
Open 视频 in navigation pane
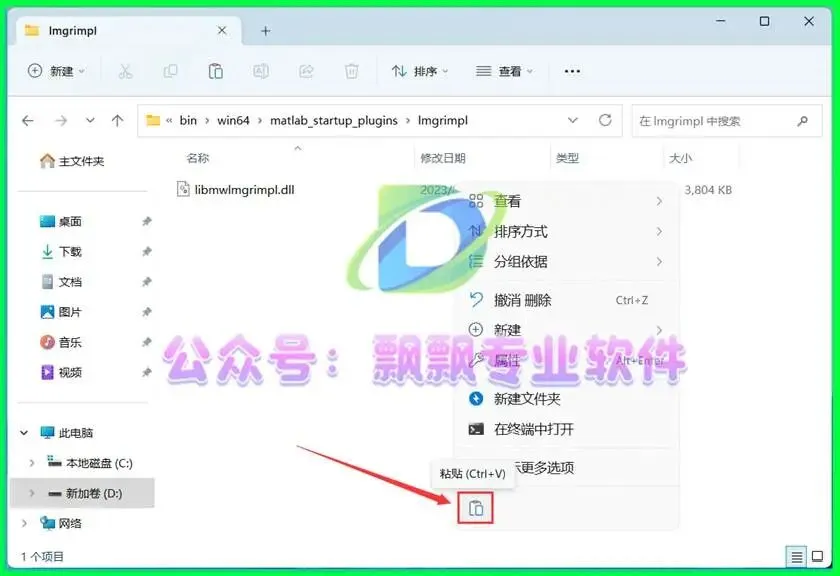pos(61,372)
